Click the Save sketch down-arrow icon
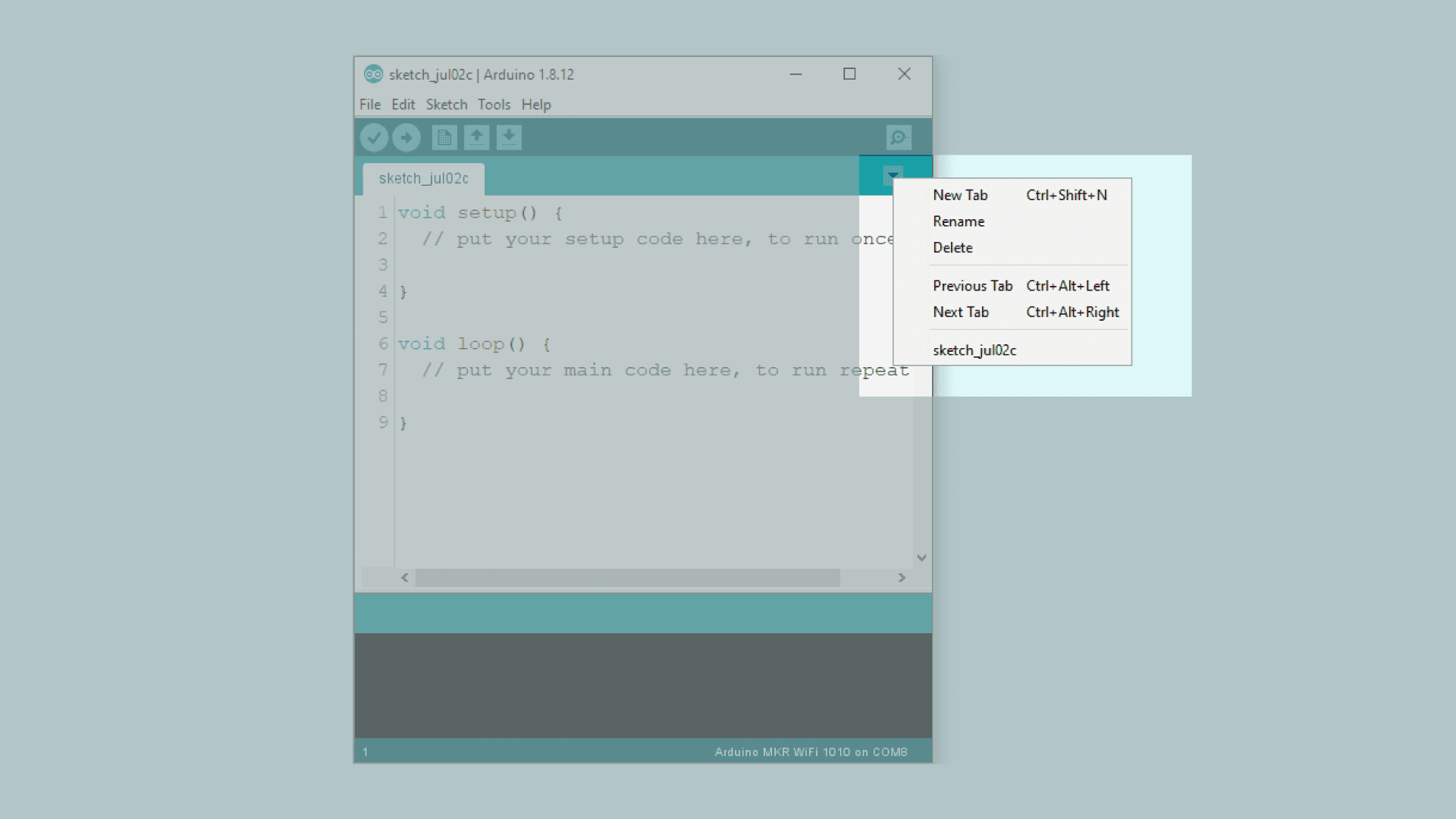Screen dimensions: 1456x819 tap(509, 137)
